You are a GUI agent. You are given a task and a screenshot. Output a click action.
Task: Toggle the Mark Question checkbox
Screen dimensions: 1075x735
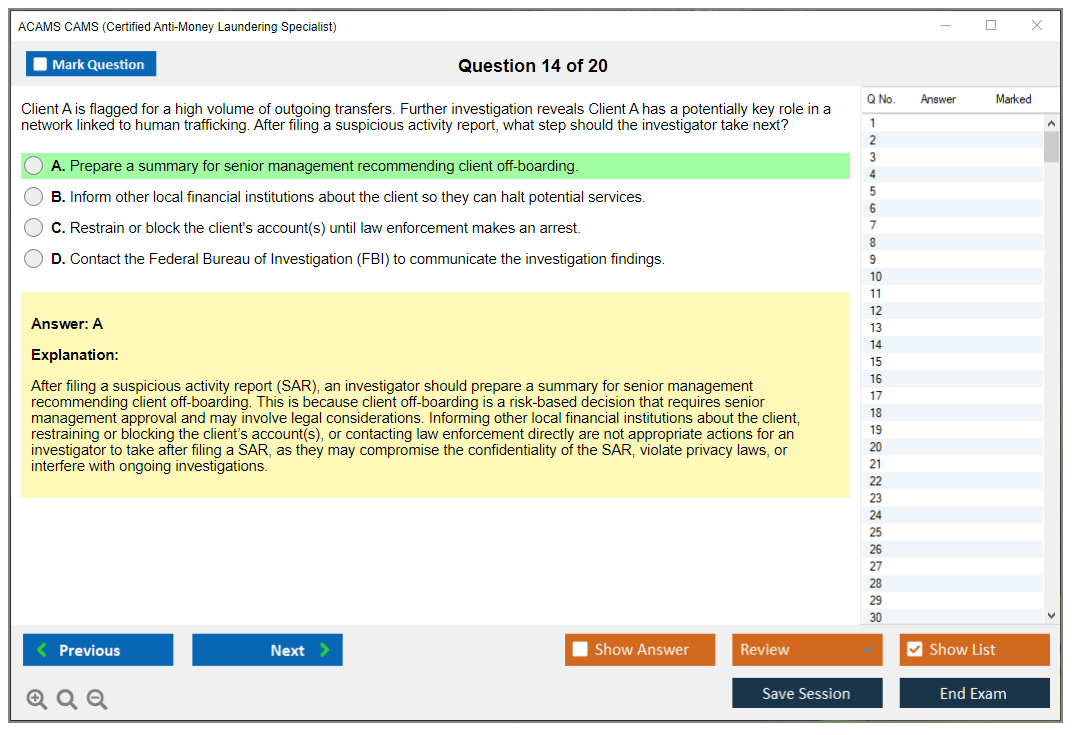[41, 65]
